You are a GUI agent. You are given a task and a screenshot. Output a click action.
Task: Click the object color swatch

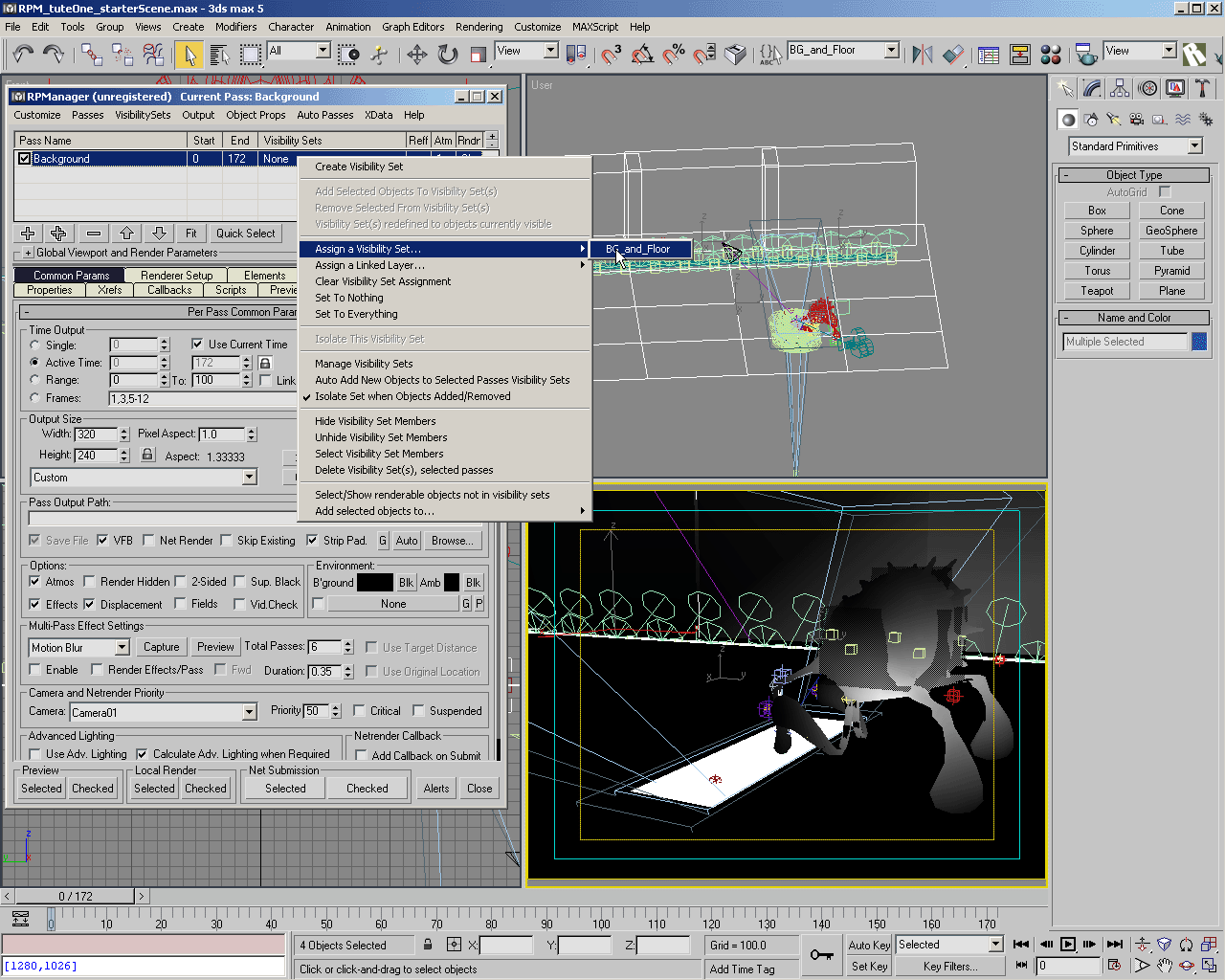click(1198, 342)
